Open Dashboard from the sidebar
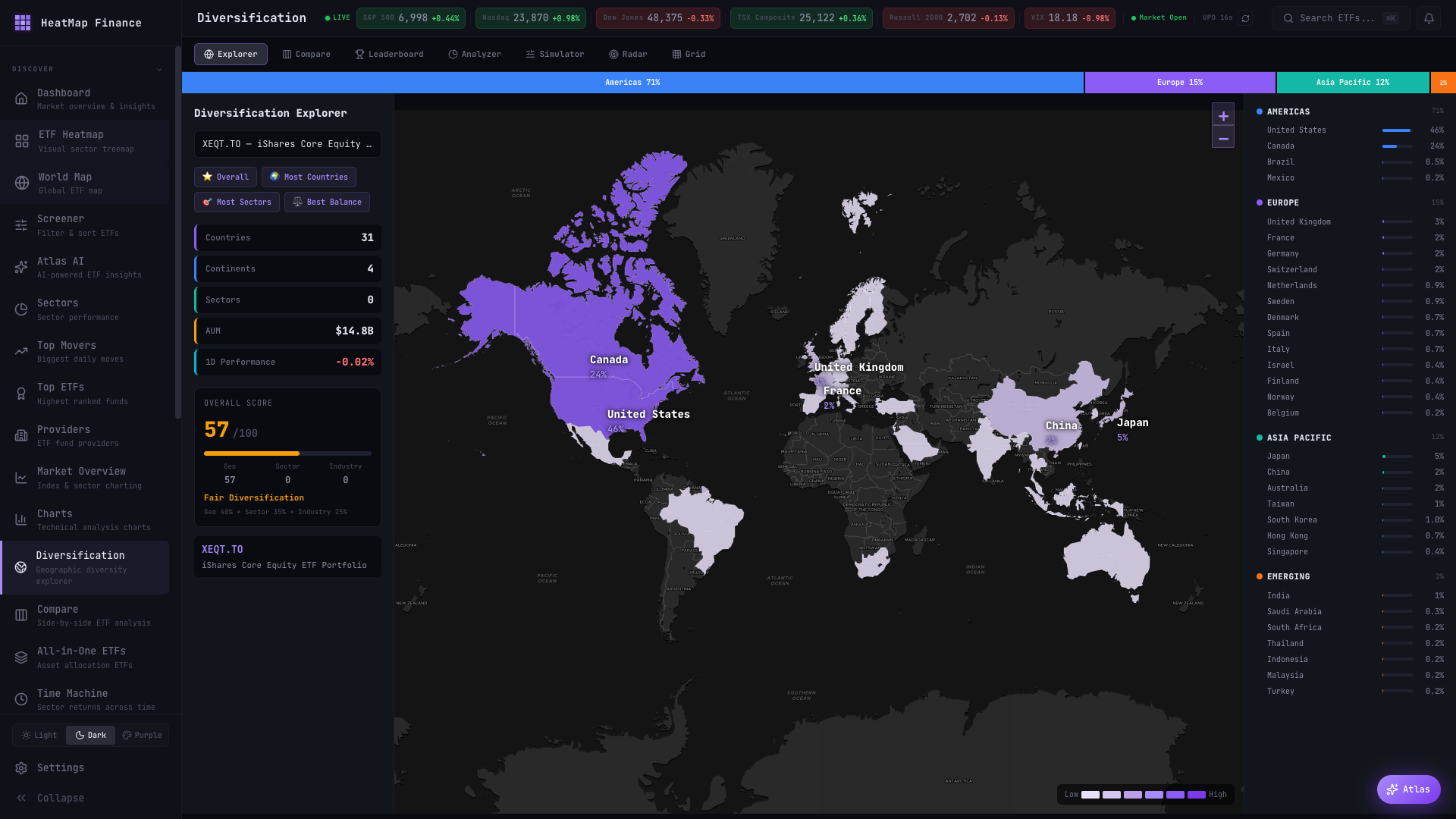The height and width of the screenshot is (819, 1456). coord(84,99)
